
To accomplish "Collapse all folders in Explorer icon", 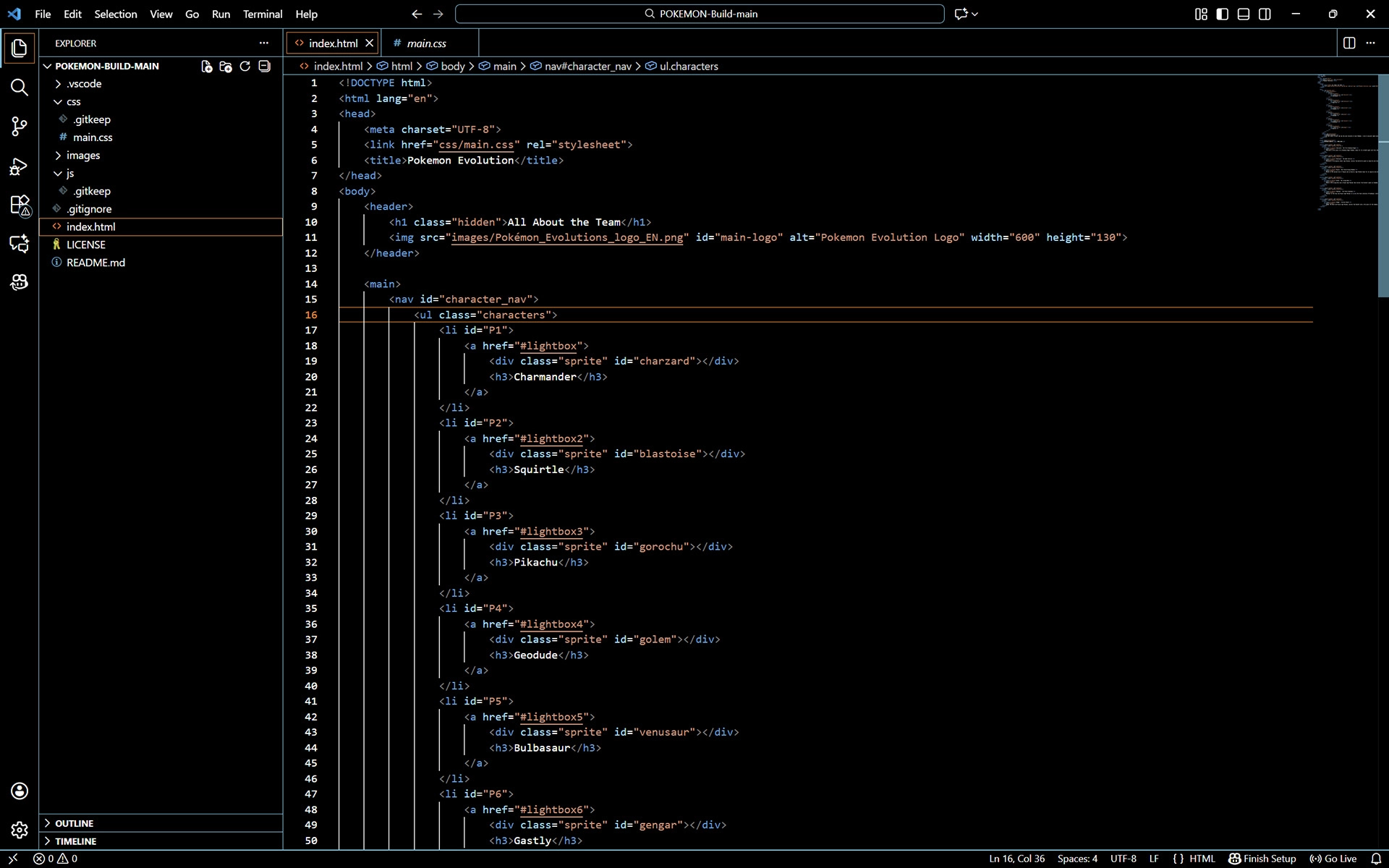I will point(265,66).
